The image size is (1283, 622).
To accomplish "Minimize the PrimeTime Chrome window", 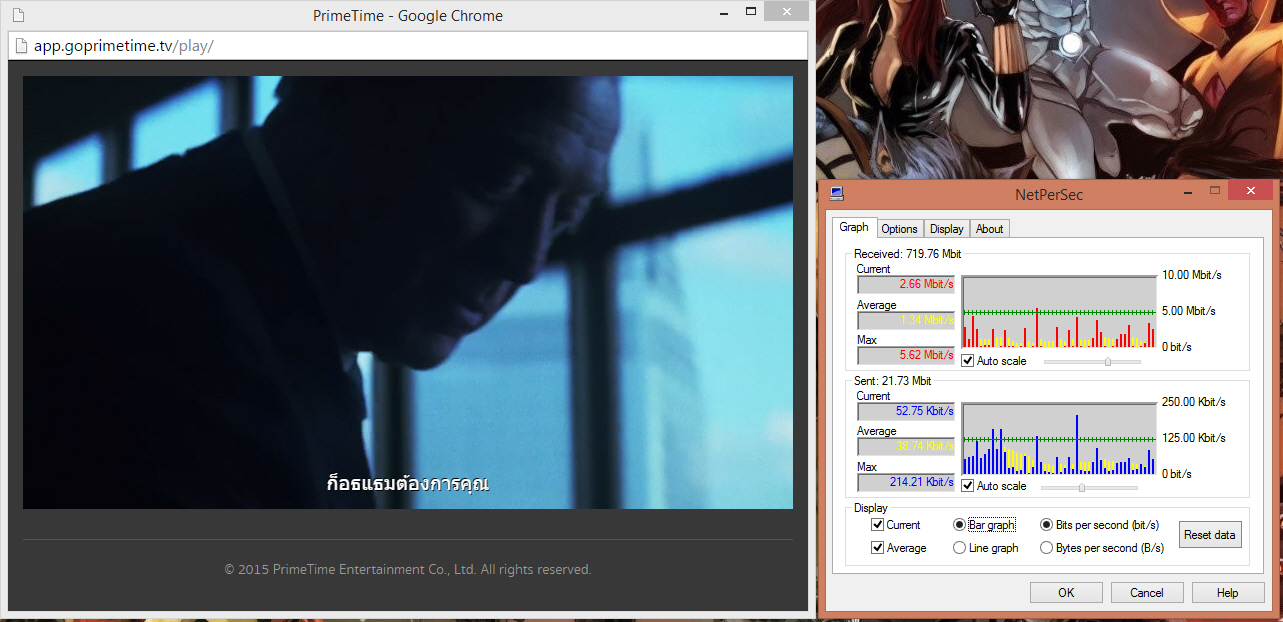I will [x=725, y=13].
